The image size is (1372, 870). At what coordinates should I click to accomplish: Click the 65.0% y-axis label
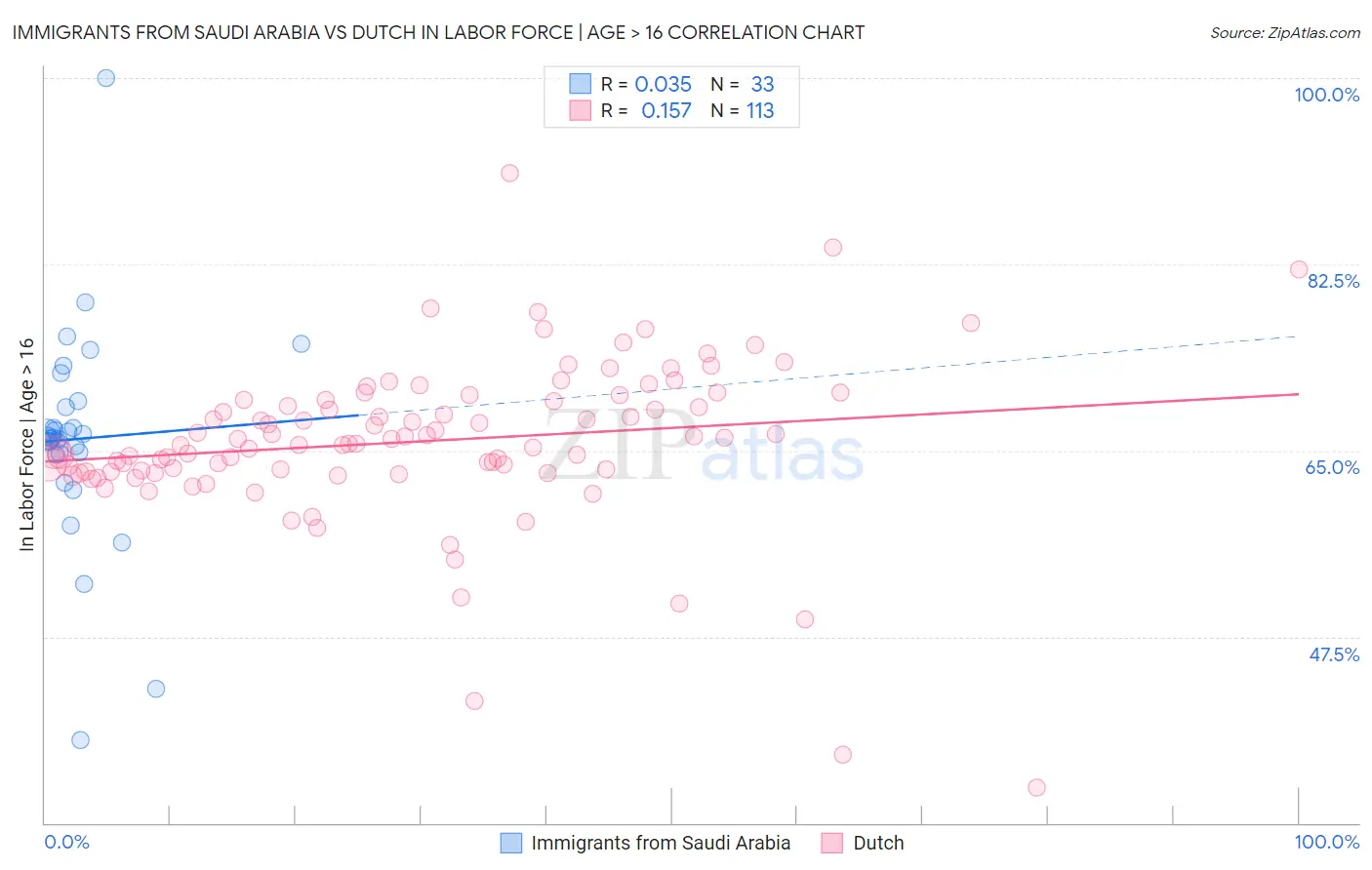[1333, 467]
